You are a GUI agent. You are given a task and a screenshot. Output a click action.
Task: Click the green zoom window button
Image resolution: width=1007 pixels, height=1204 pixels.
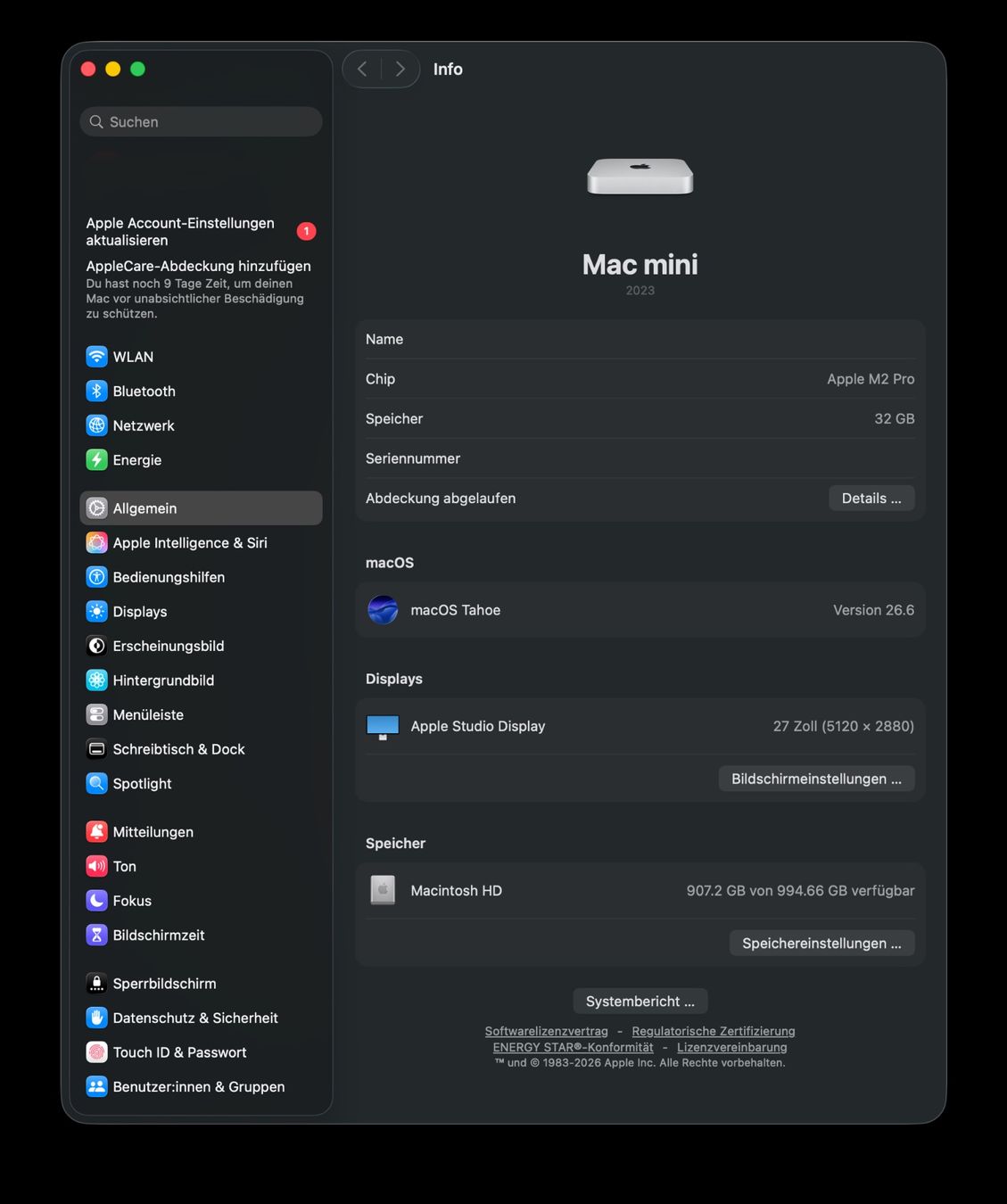[138, 69]
